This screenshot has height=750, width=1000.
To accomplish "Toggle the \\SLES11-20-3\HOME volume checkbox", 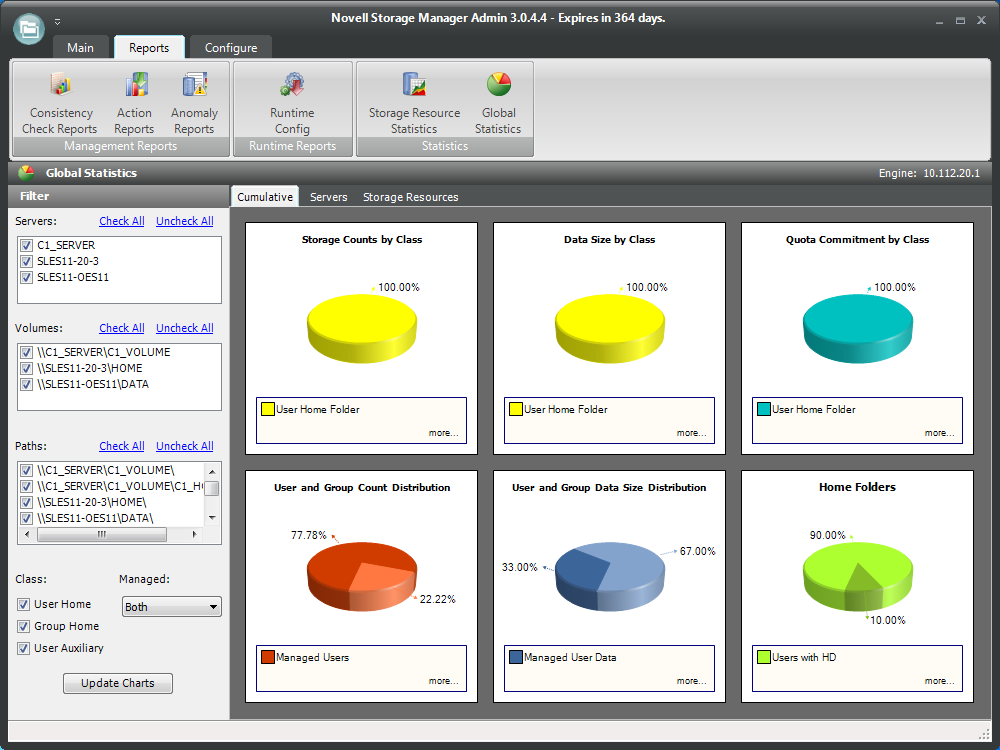I will point(26,368).
